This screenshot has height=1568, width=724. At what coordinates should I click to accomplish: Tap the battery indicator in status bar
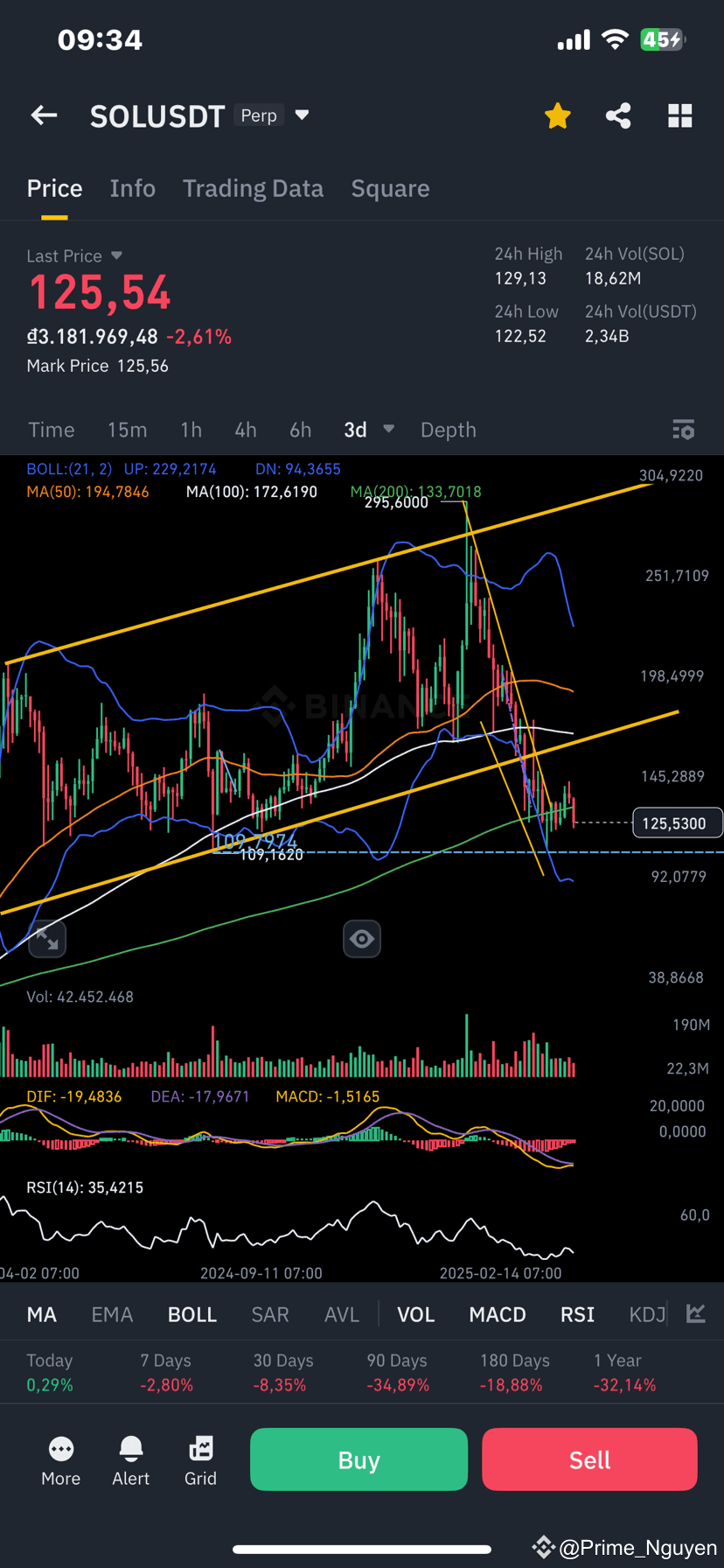point(663,39)
